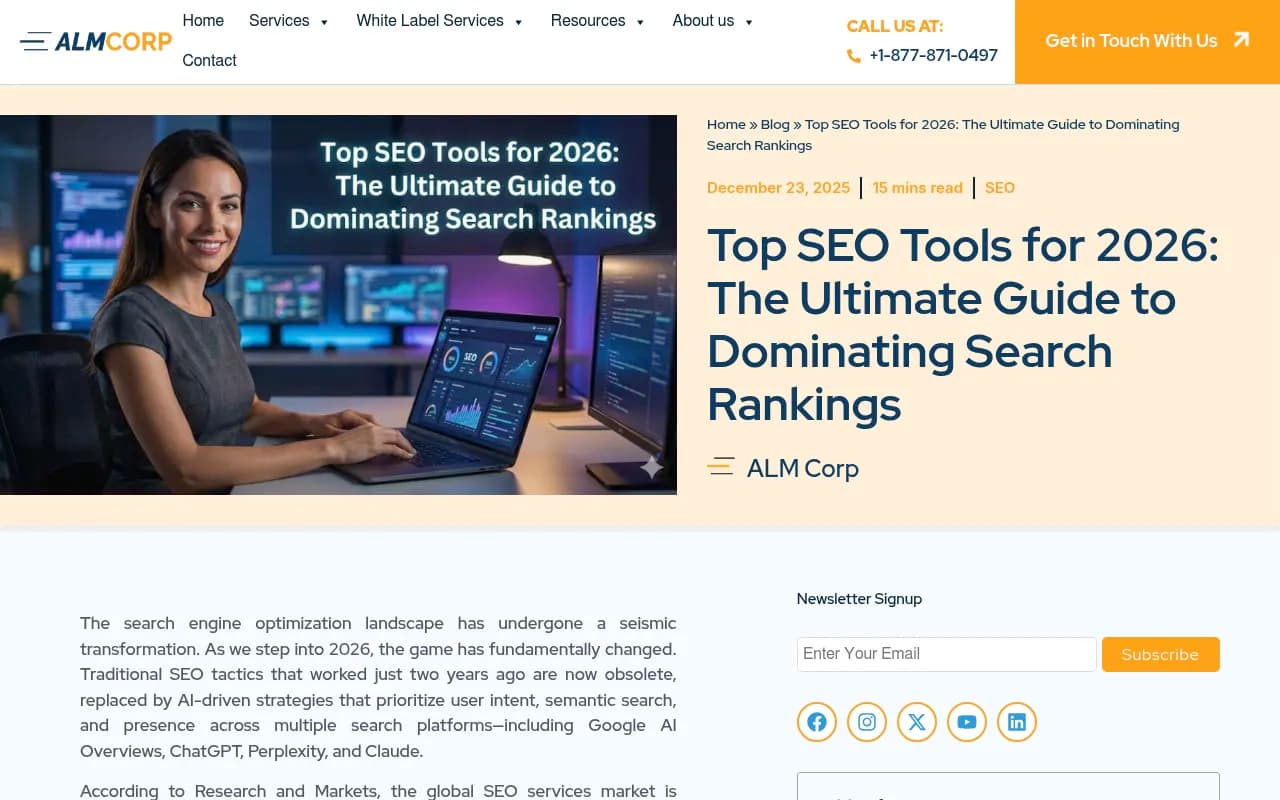Click the phone icon beside the number
This screenshot has width=1280, height=800.
point(853,56)
